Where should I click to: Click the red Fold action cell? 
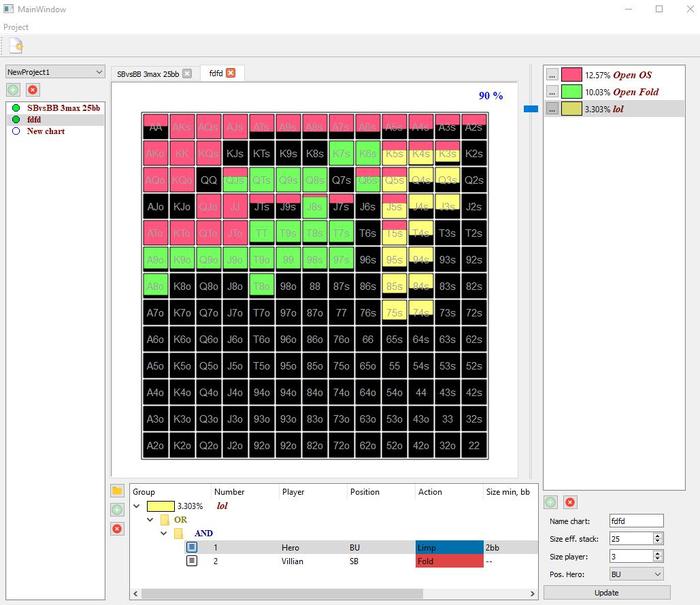(x=449, y=561)
